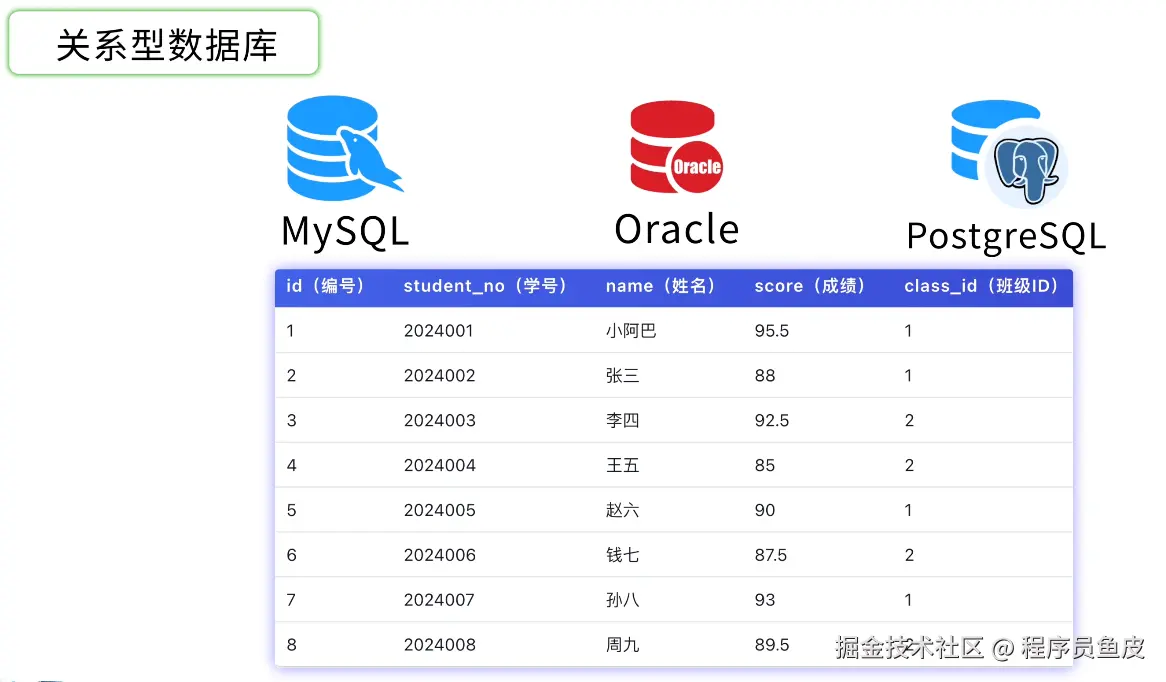Select id cell 8 in 周九 row
The image size is (1166, 682).
[292, 645]
